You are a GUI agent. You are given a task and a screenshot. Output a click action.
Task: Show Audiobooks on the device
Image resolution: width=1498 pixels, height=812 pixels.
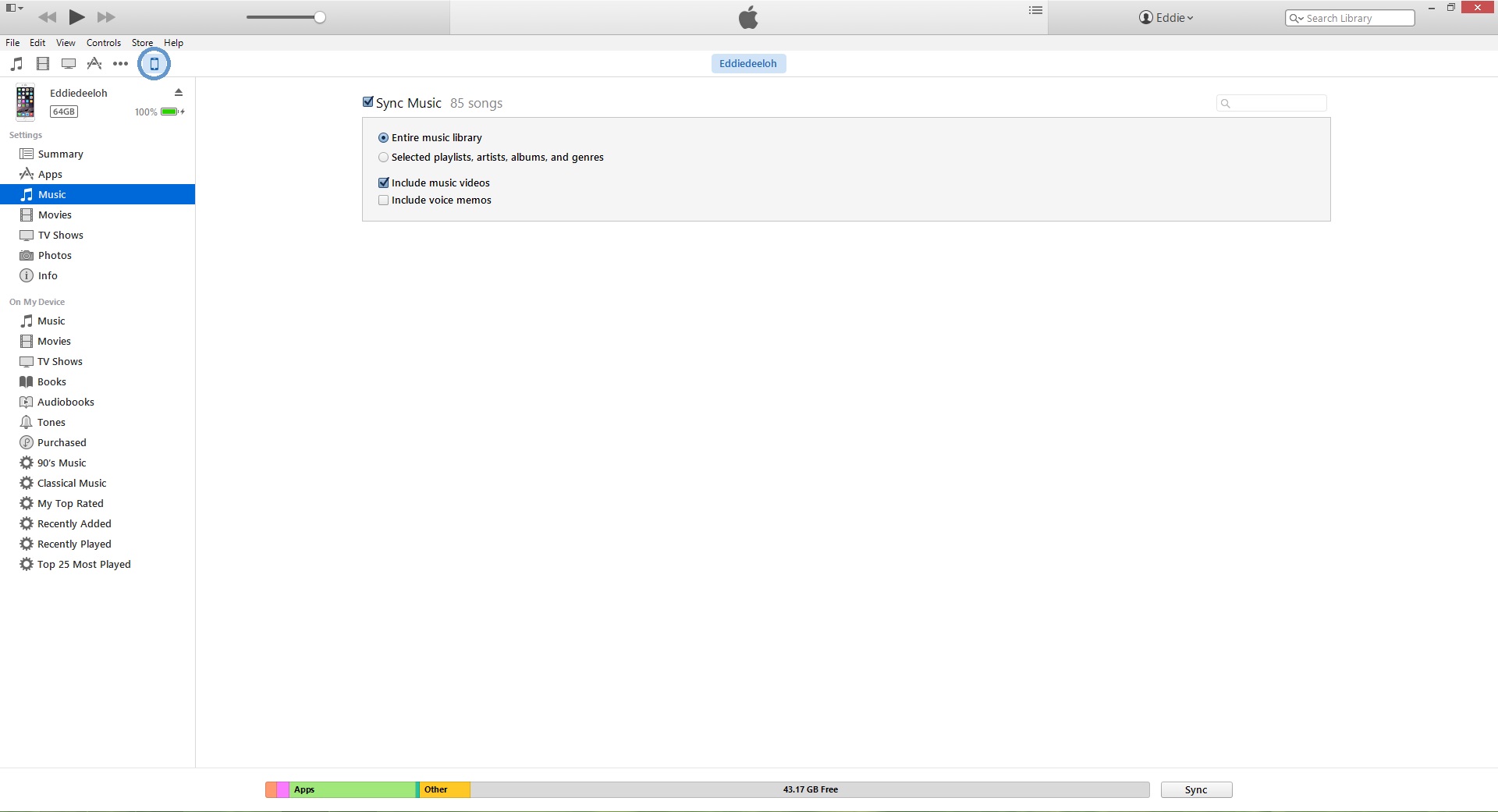[x=98, y=402]
